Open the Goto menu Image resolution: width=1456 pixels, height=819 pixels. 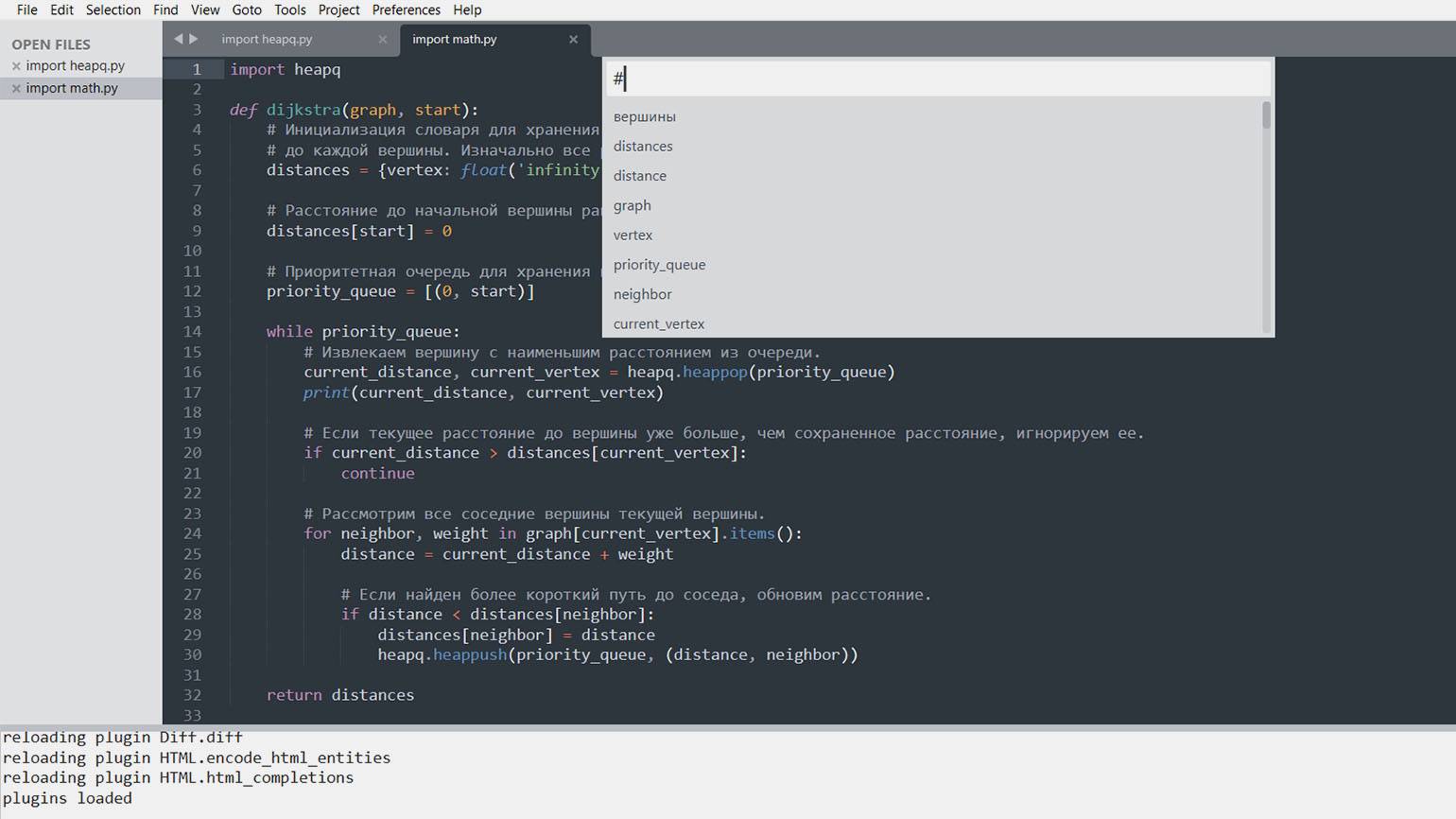pyautogui.click(x=247, y=9)
